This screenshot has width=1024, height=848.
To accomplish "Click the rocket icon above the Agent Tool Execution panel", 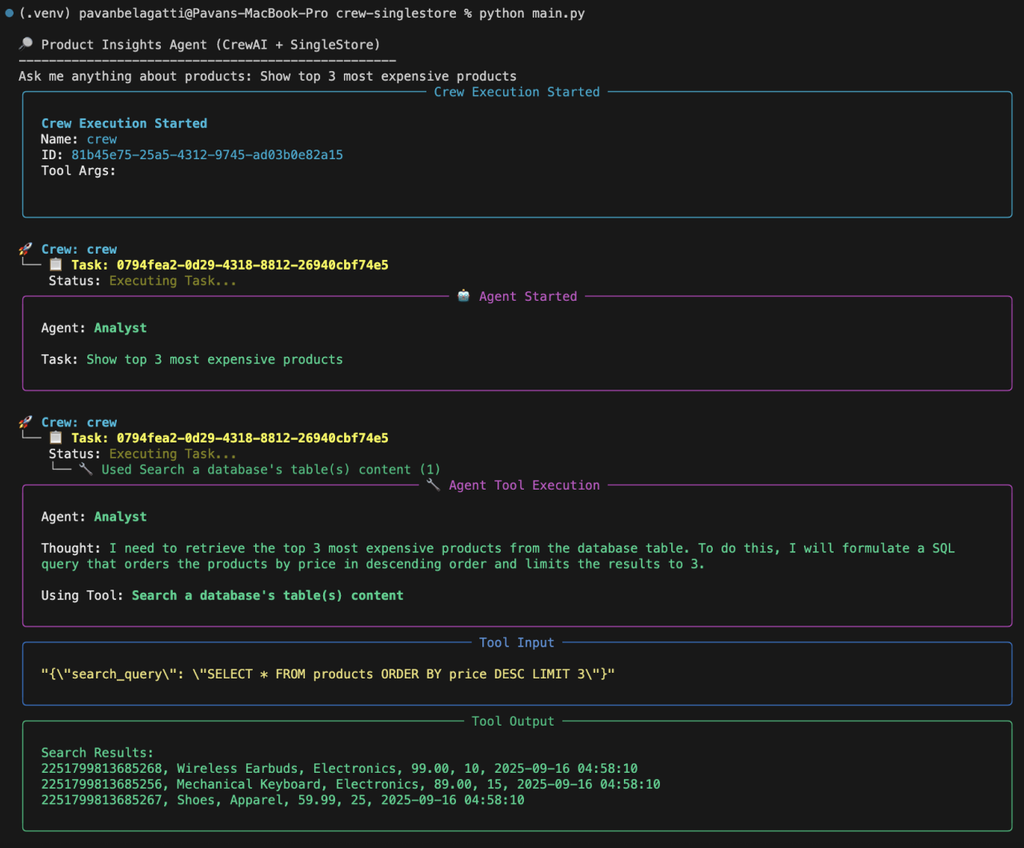I will (26, 422).
